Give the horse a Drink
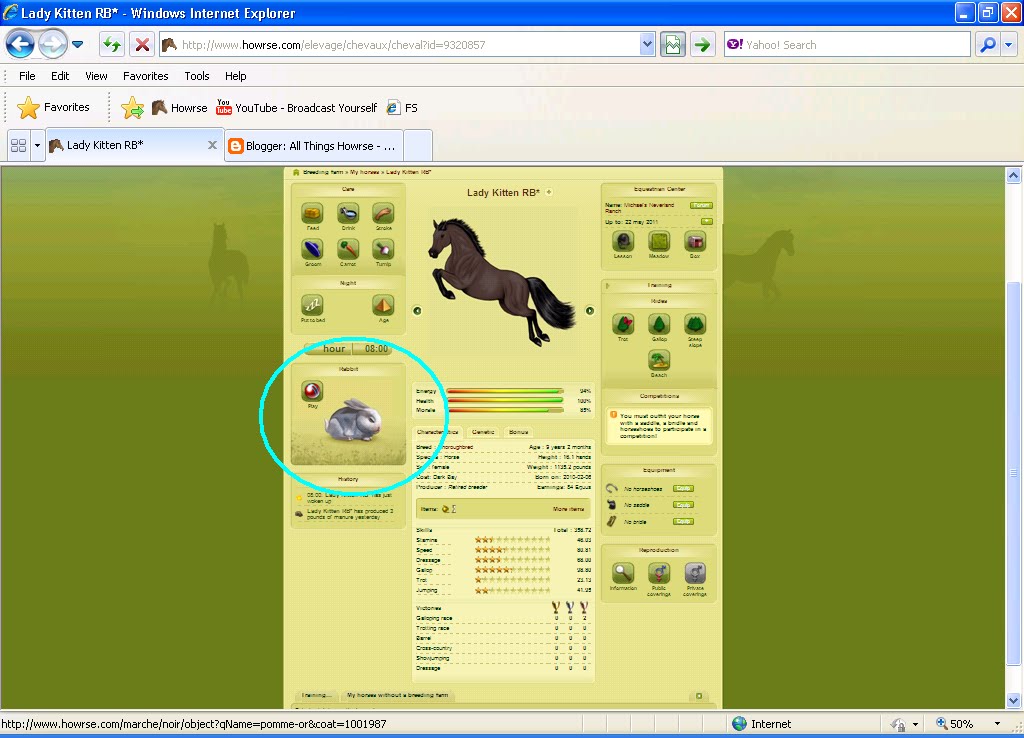Viewport: 1024px width, 738px height. [348, 213]
